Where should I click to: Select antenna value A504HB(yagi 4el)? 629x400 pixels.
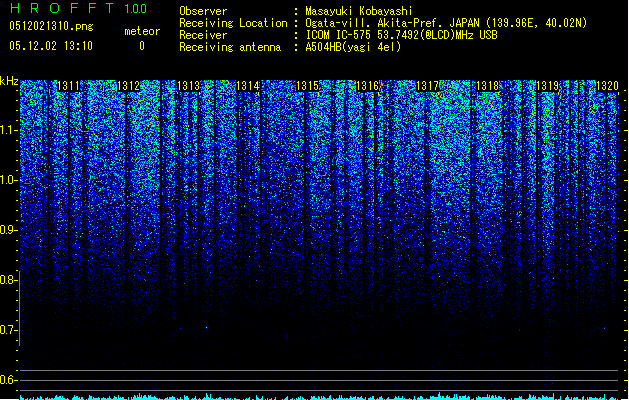pyautogui.click(x=353, y=47)
